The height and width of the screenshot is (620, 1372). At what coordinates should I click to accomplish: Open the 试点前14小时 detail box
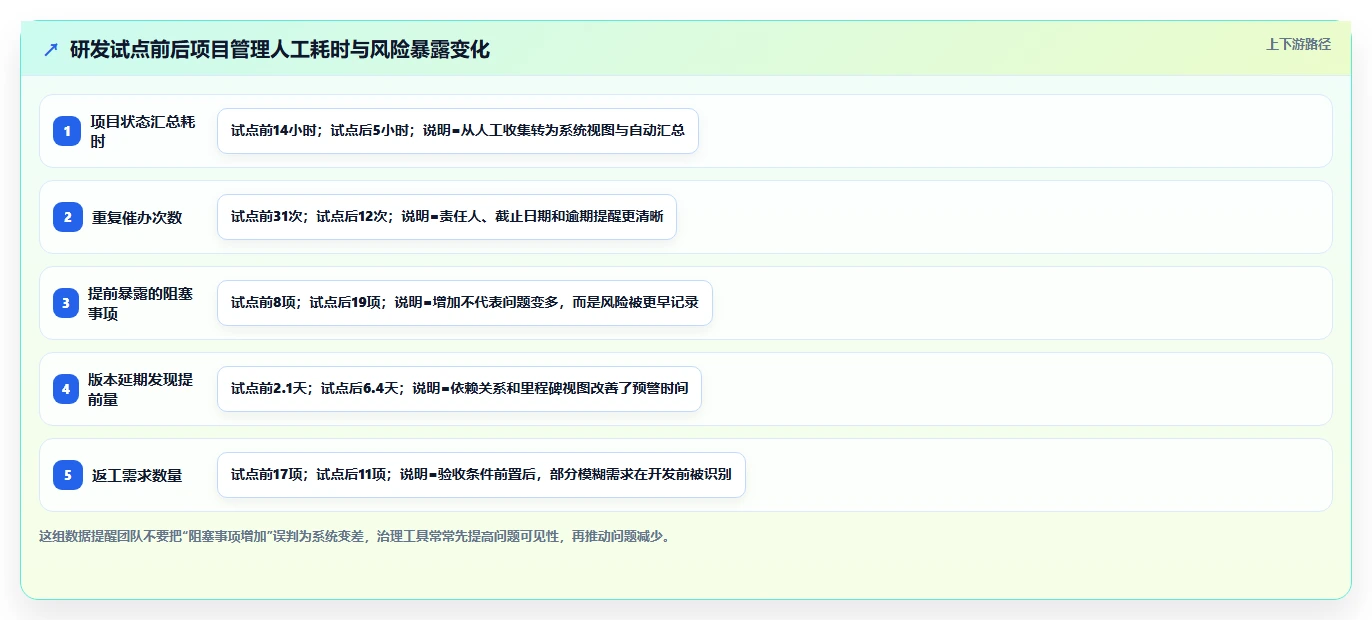point(458,131)
